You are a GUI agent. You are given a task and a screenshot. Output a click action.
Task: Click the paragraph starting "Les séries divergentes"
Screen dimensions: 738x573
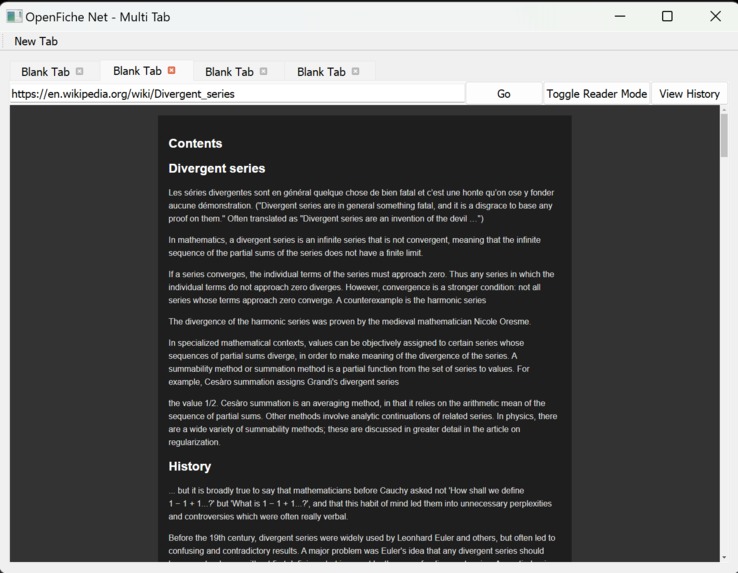pos(361,205)
